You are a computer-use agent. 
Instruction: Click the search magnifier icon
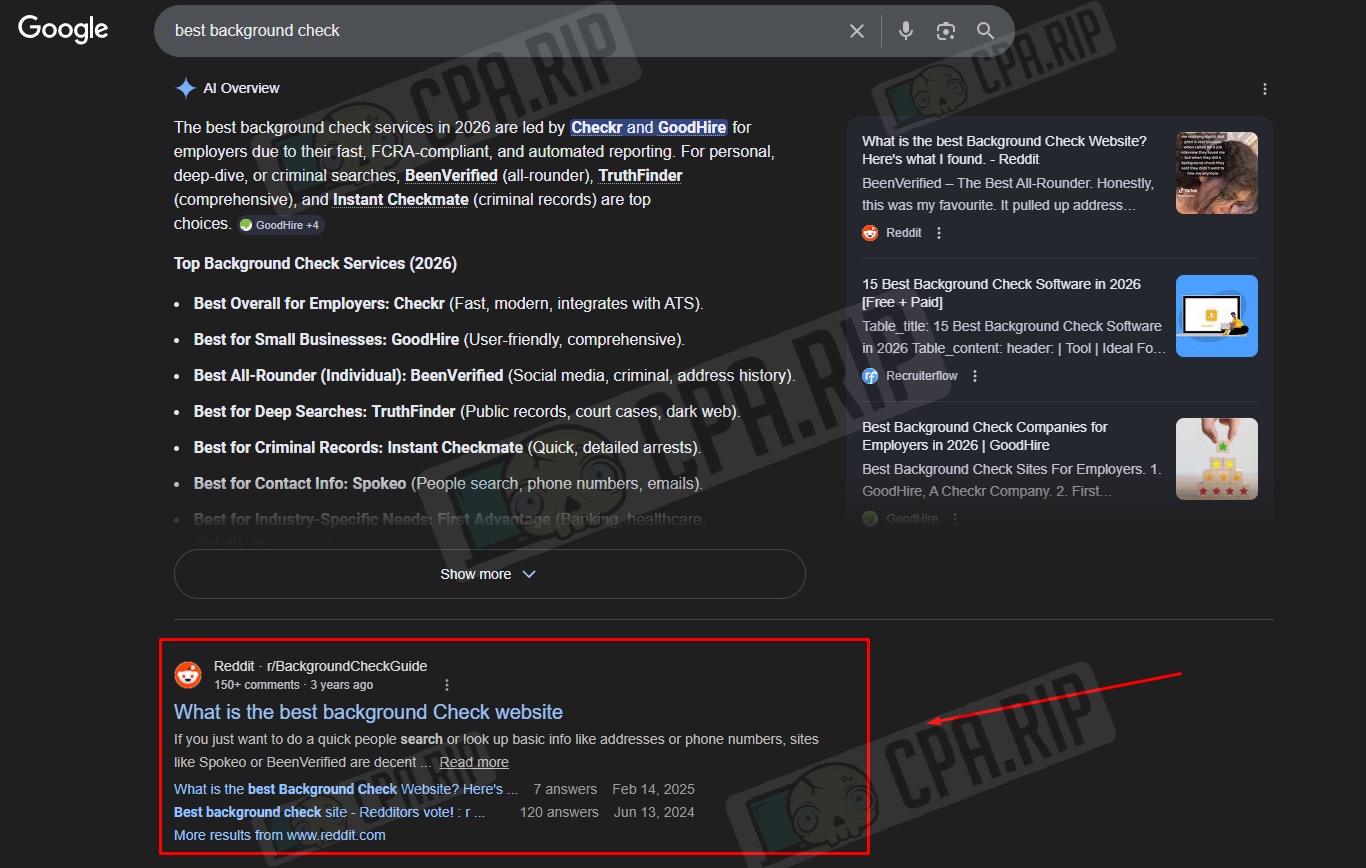[x=985, y=30]
